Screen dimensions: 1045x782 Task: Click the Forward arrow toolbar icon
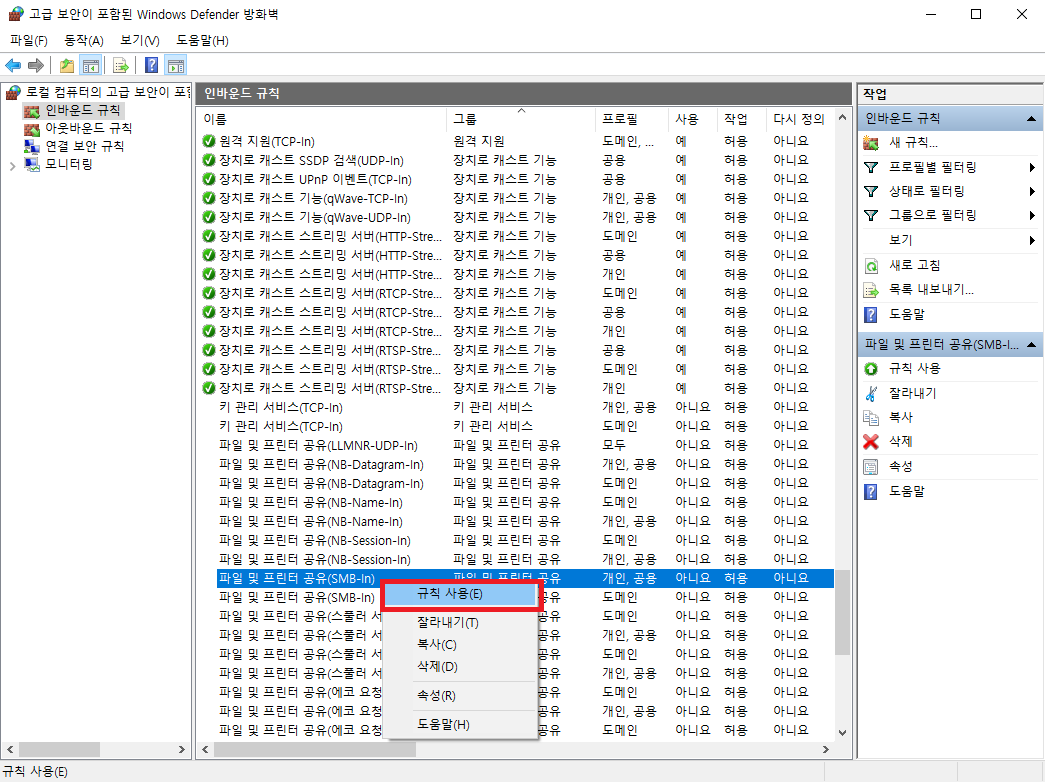[36, 65]
